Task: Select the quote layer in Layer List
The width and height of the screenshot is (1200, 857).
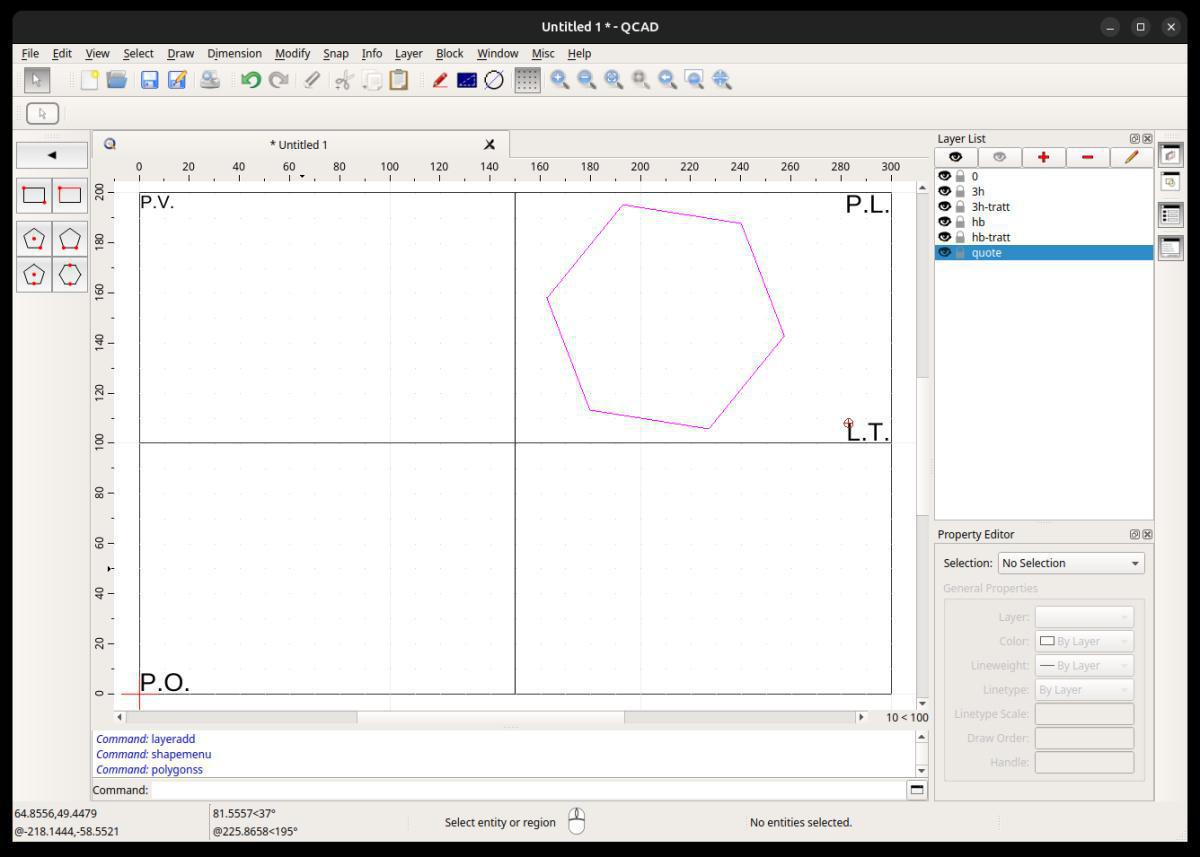Action: [986, 253]
